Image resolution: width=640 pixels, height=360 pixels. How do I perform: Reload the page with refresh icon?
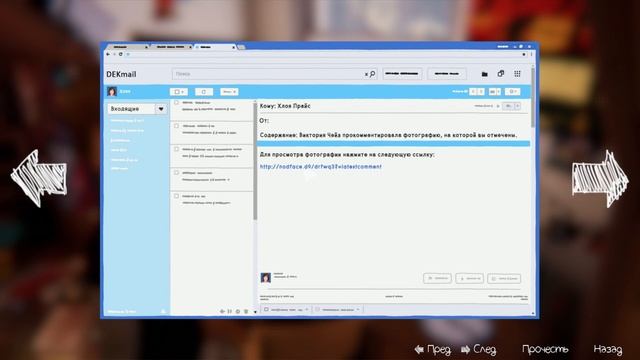(x=120, y=54)
